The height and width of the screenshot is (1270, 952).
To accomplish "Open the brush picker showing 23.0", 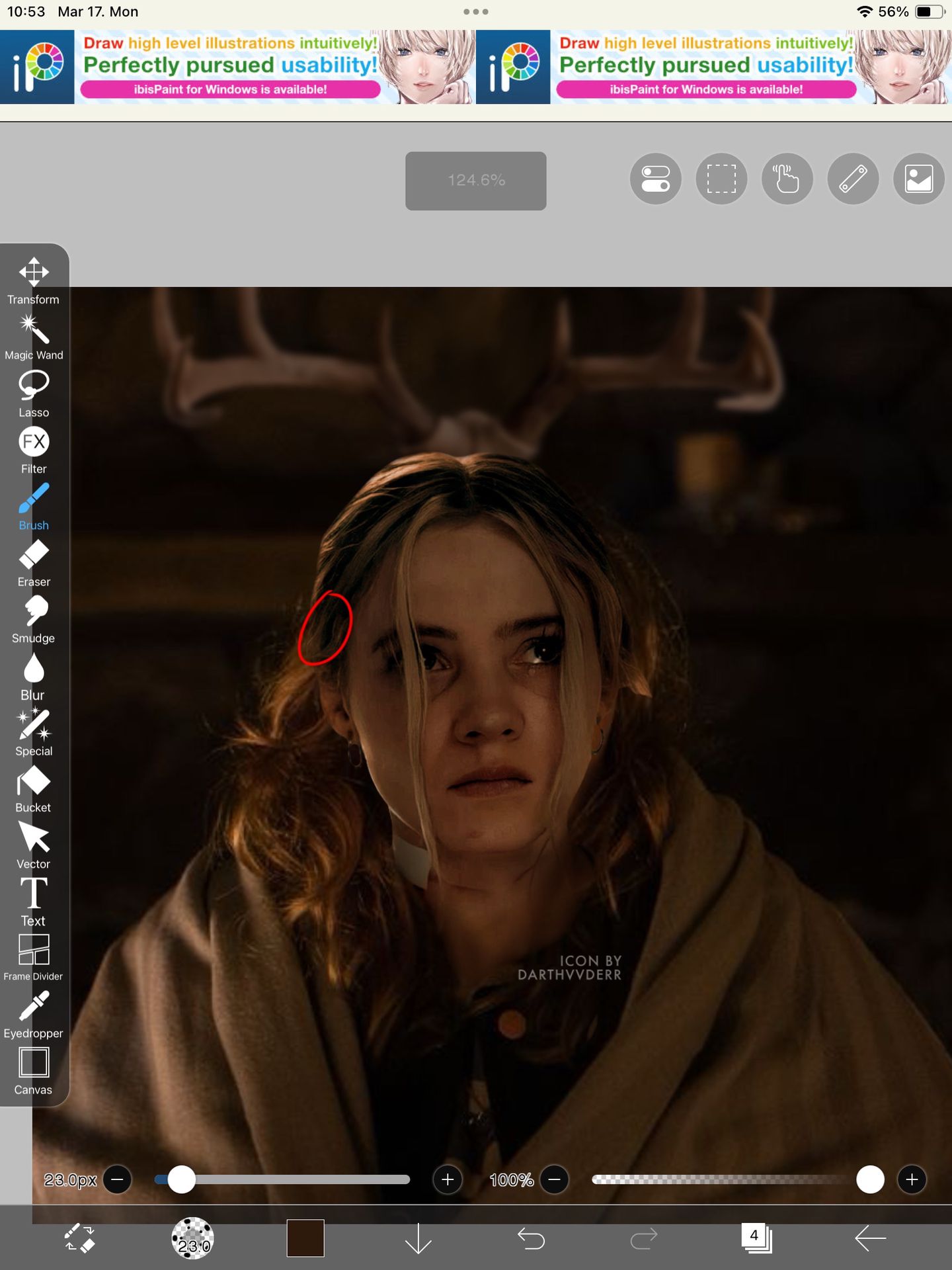I will tap(192, 1238).
